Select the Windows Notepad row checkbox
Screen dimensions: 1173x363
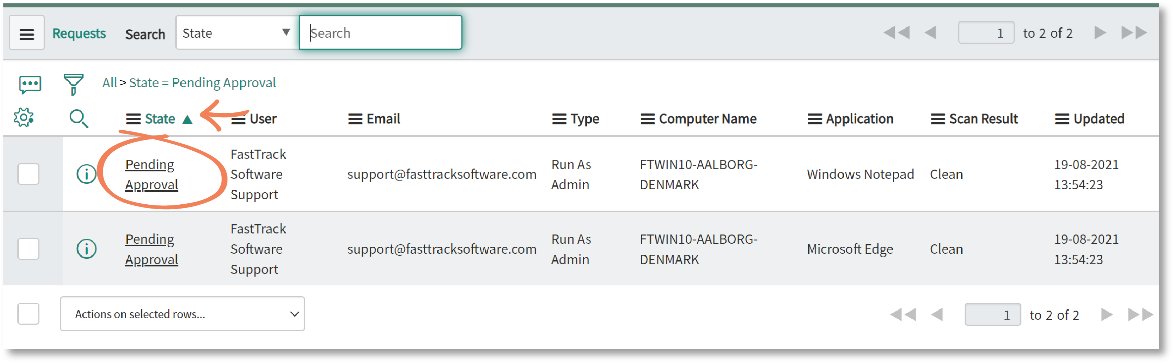tap(28, 174)
